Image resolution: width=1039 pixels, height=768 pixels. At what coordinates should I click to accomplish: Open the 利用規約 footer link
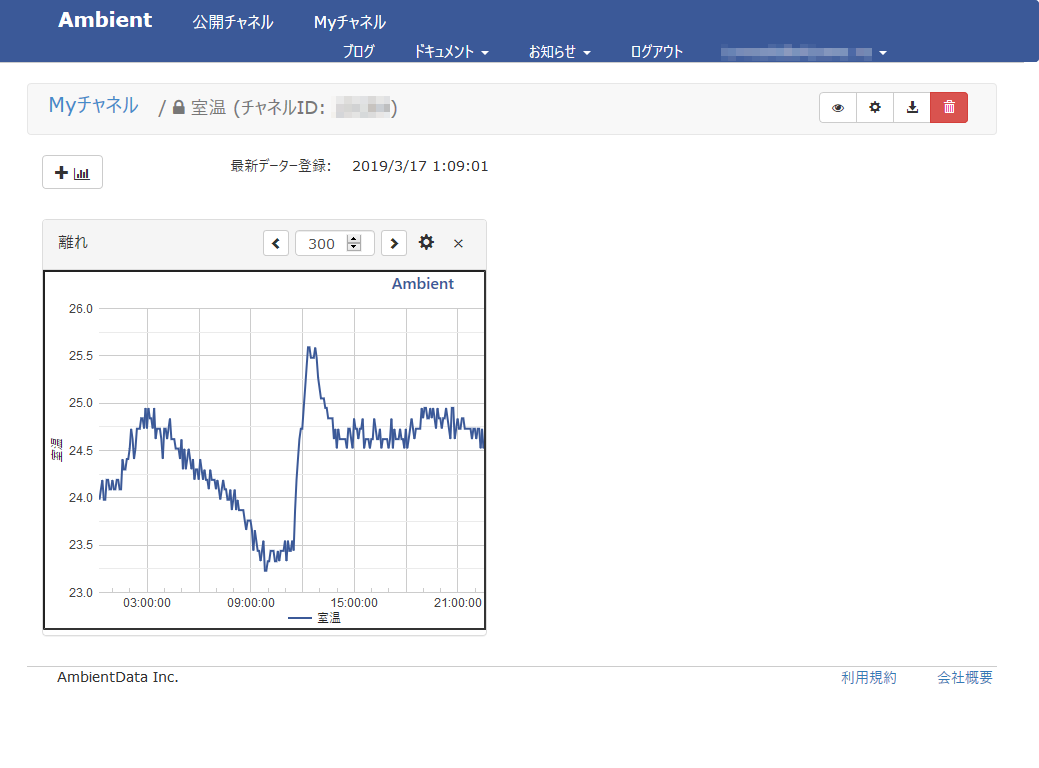869,677
